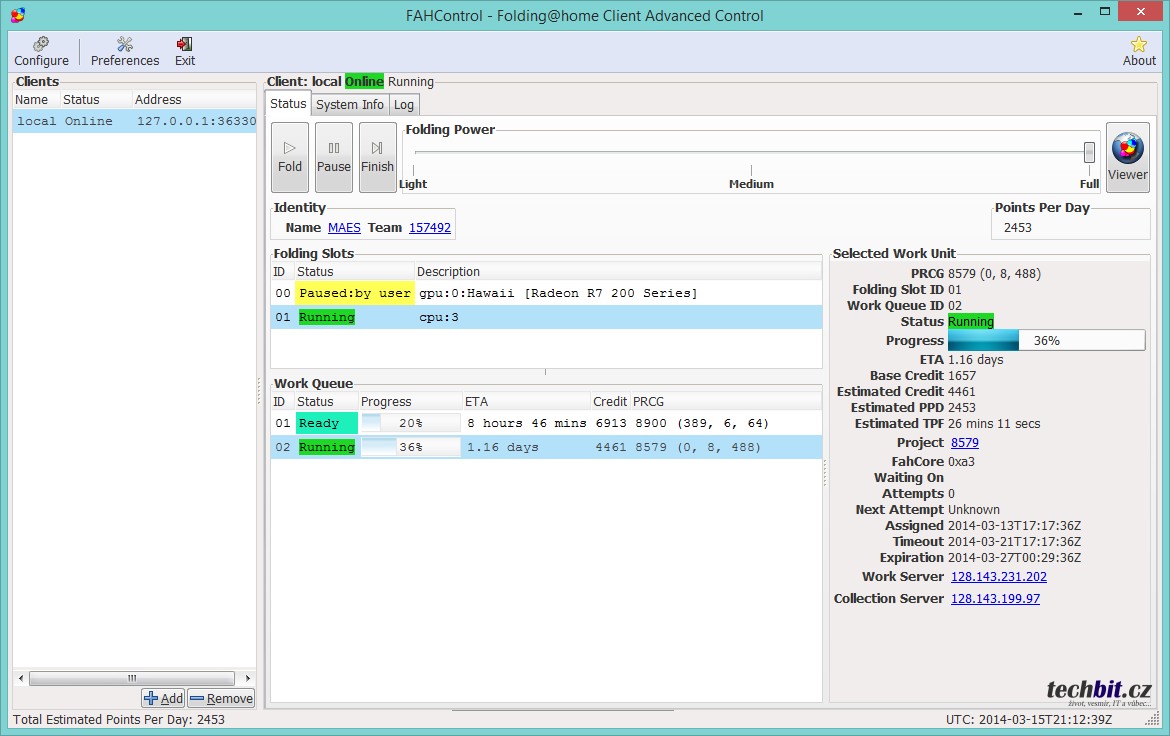
Task: Open work server 128.143.231.202 link
Action: (998, 577)
